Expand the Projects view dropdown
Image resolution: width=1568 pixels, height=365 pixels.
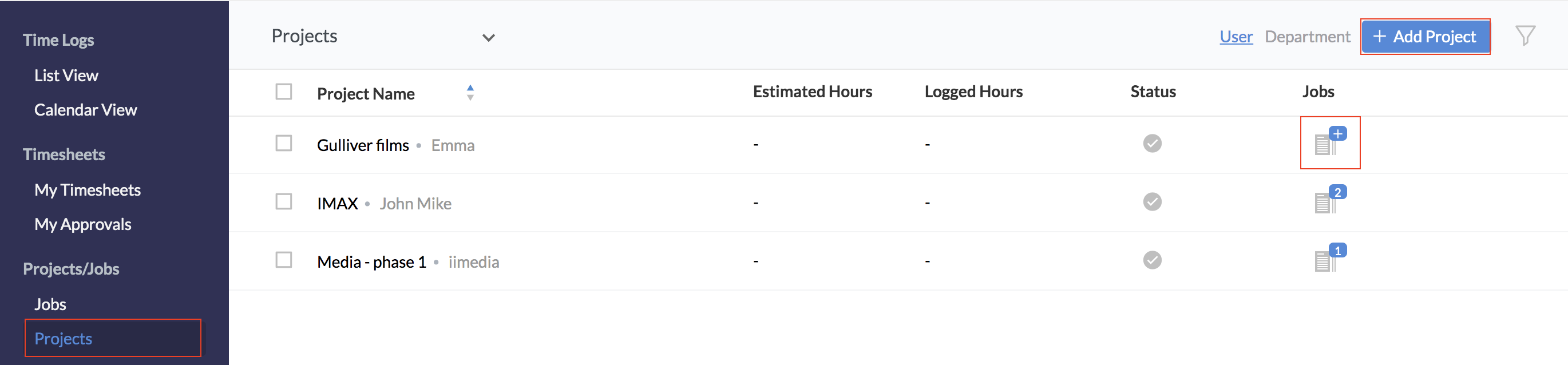(x=488, y=38)
